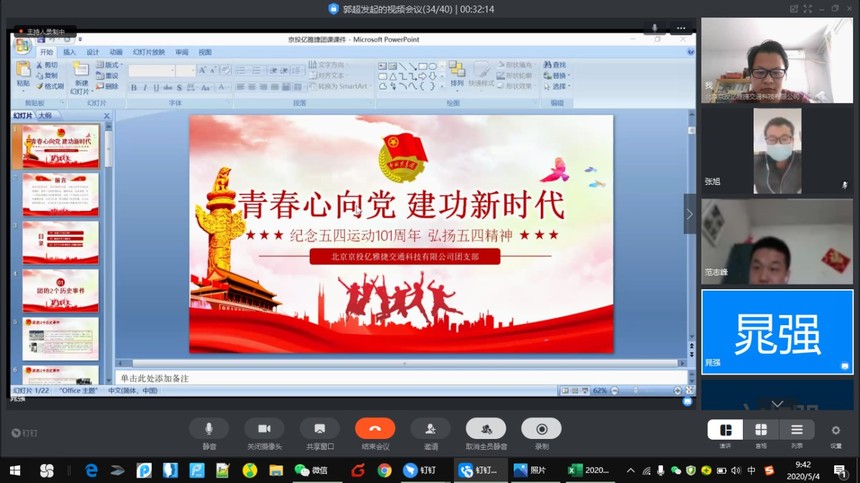Image resolution: width=860 pixels, height=483 pixels.
Task: Select slide 3 thumbnail (目录)
Action: tap(61, 242)
